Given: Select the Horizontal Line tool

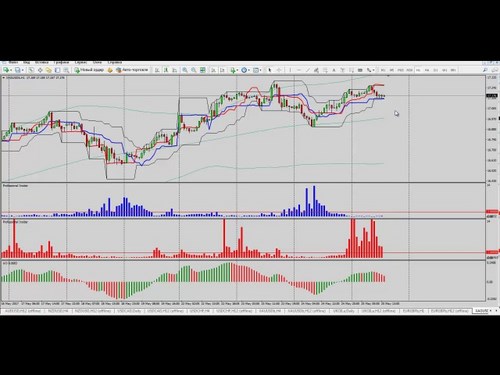Looking at the screenshot, I should [299, 70].
